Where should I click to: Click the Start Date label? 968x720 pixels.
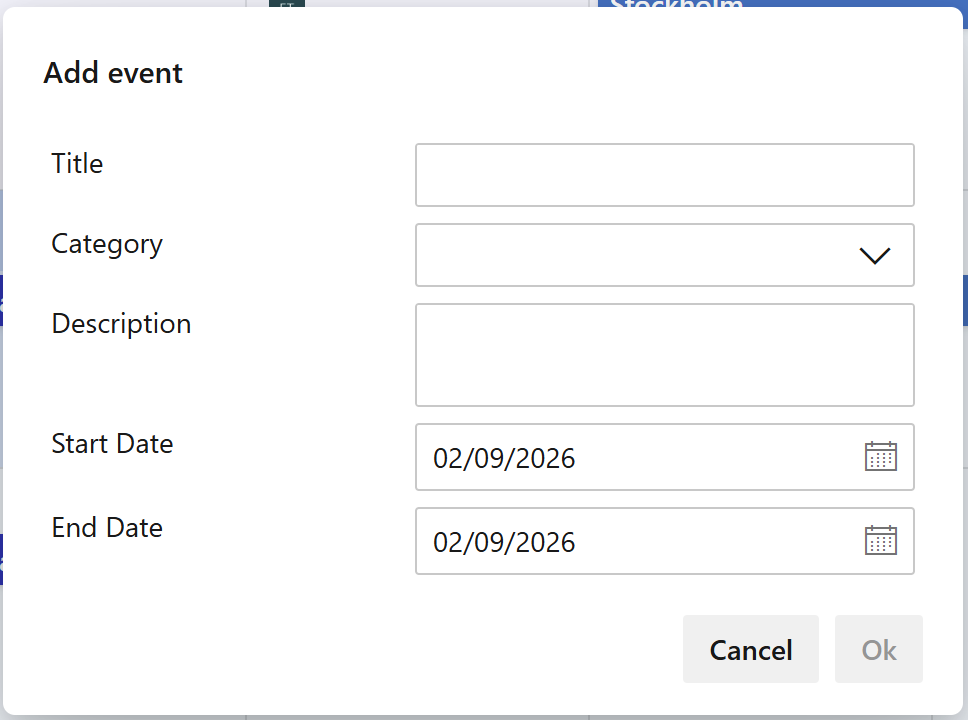[112, 443]
